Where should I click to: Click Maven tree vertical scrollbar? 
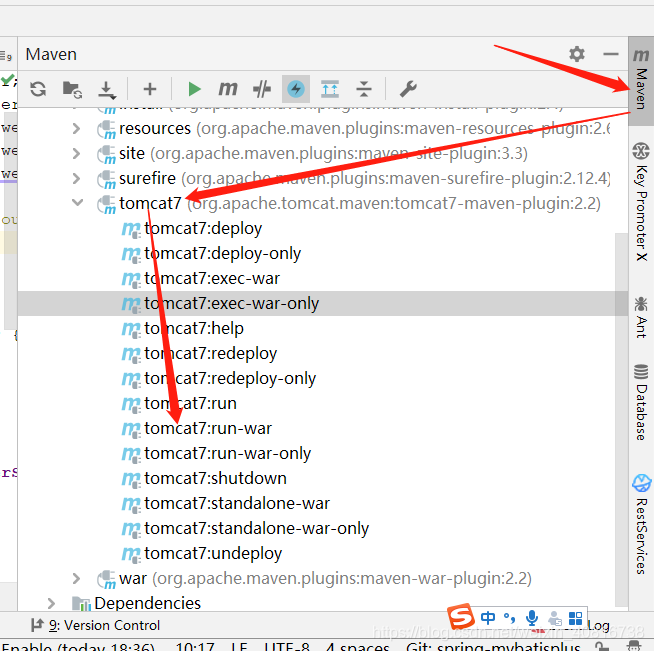point(621,419)
